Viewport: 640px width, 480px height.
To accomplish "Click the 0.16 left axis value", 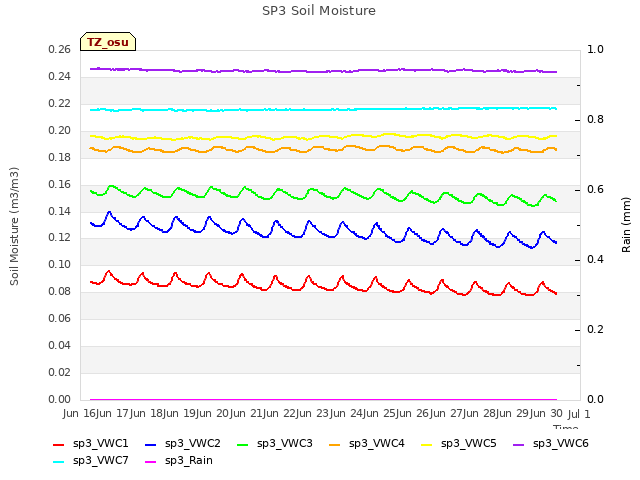I will click(x=60, y=184).
